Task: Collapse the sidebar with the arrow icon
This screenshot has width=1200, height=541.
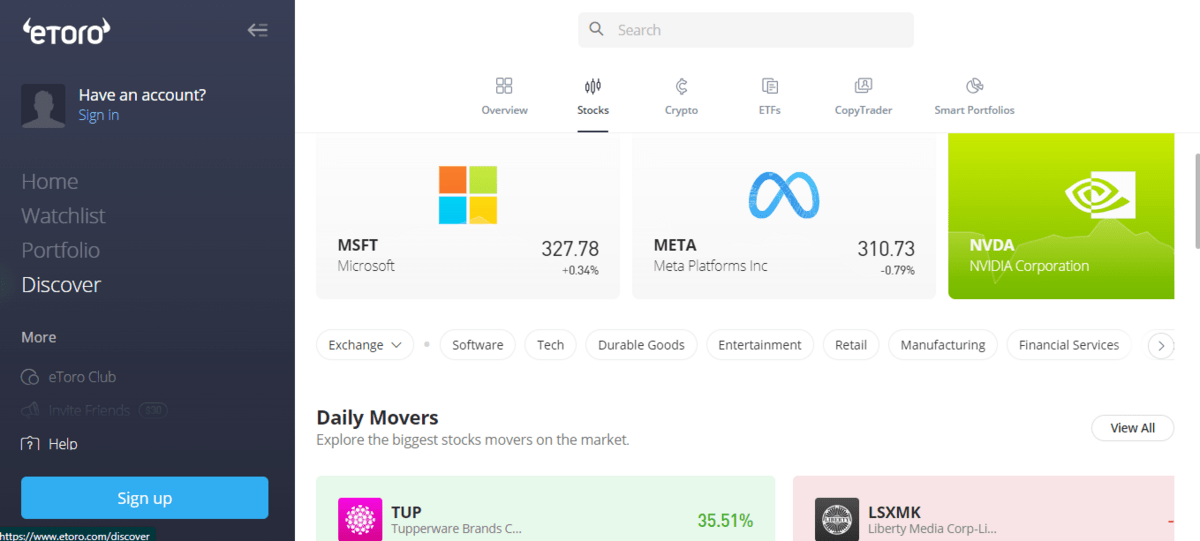Action: (x=257, y=30)
